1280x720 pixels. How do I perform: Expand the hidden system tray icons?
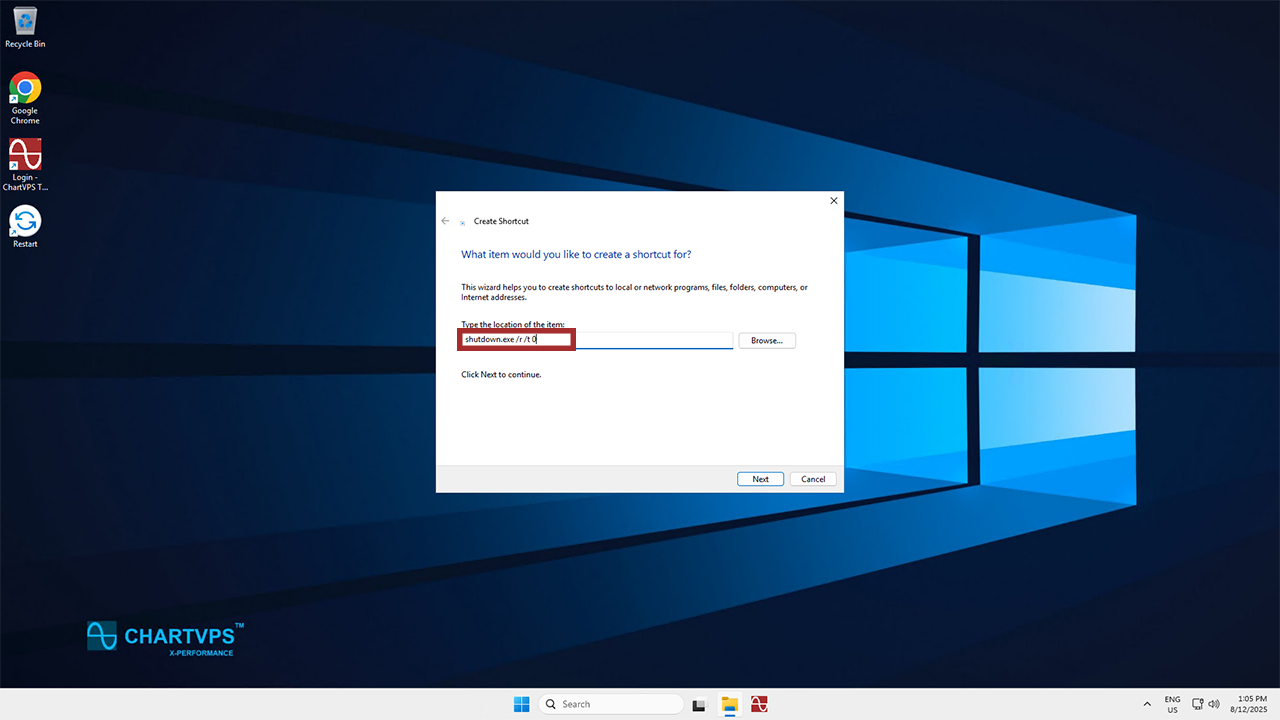[1147, 704]
